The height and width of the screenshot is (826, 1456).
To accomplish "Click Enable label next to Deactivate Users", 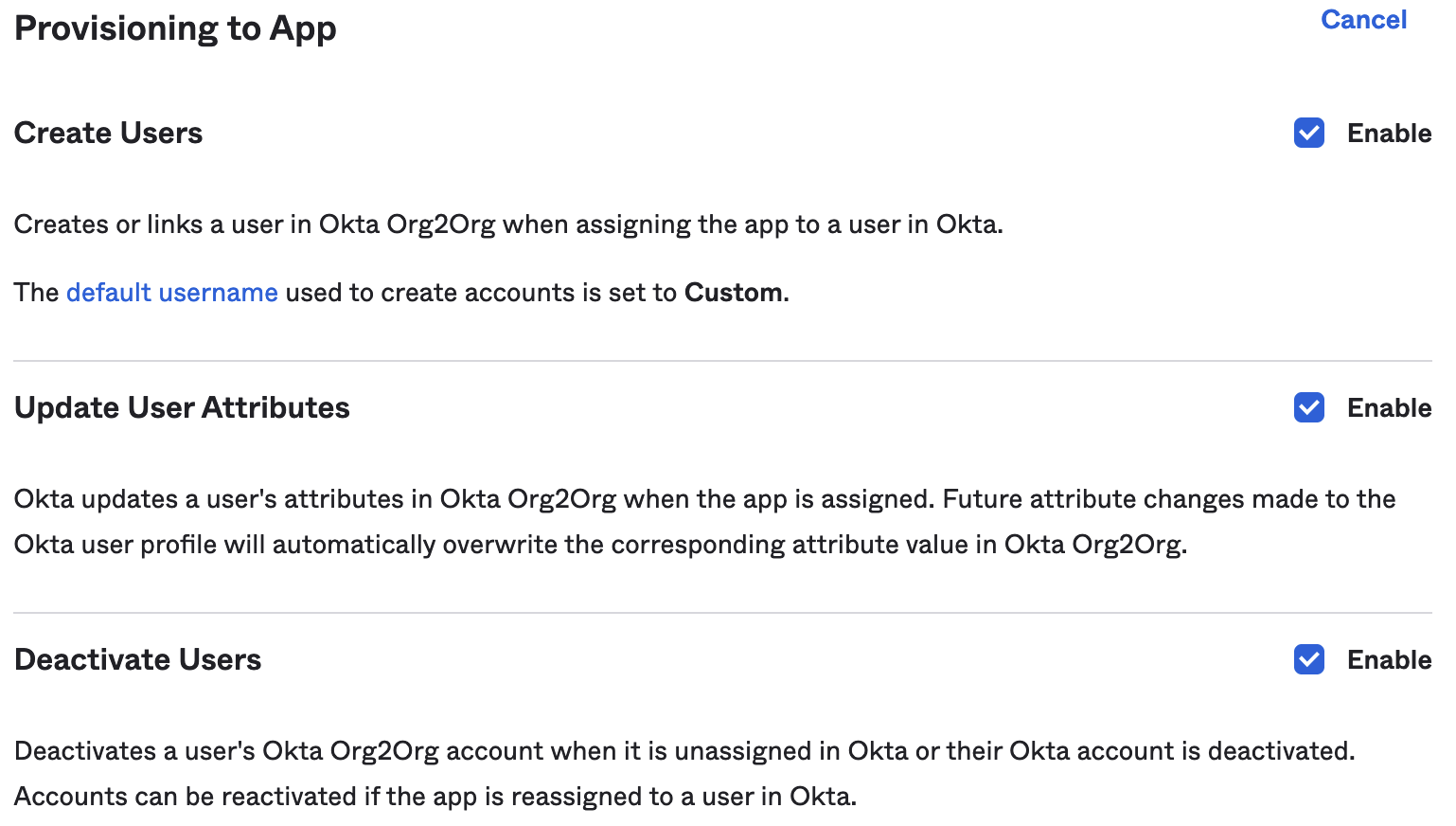I will coord(1389,660).
